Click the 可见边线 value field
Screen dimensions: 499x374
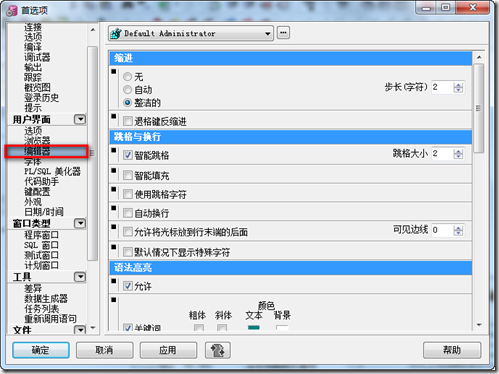point(442,230)
